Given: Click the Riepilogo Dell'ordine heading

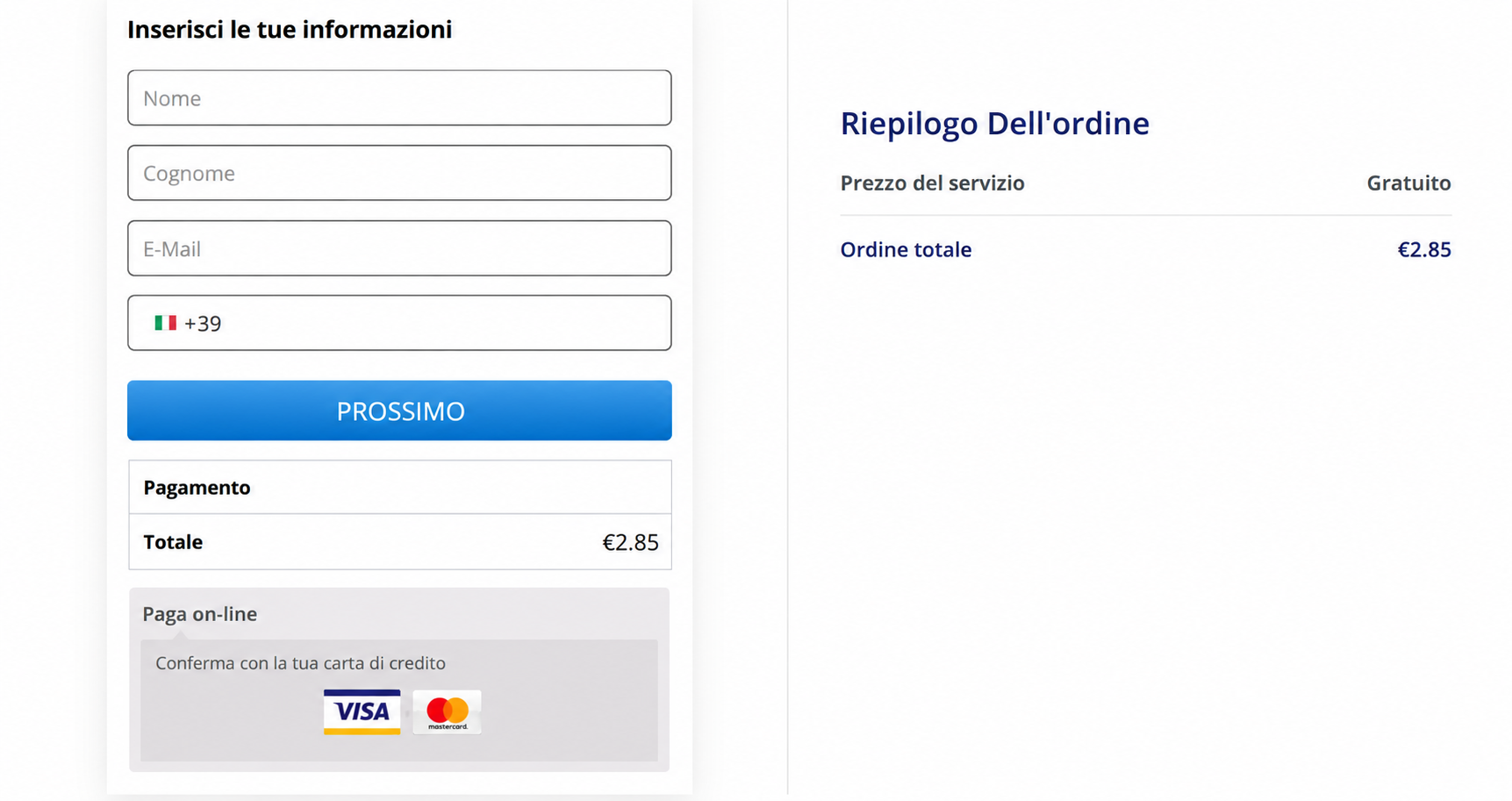Looking at the screenshot, I should click(x=994, y=124).
